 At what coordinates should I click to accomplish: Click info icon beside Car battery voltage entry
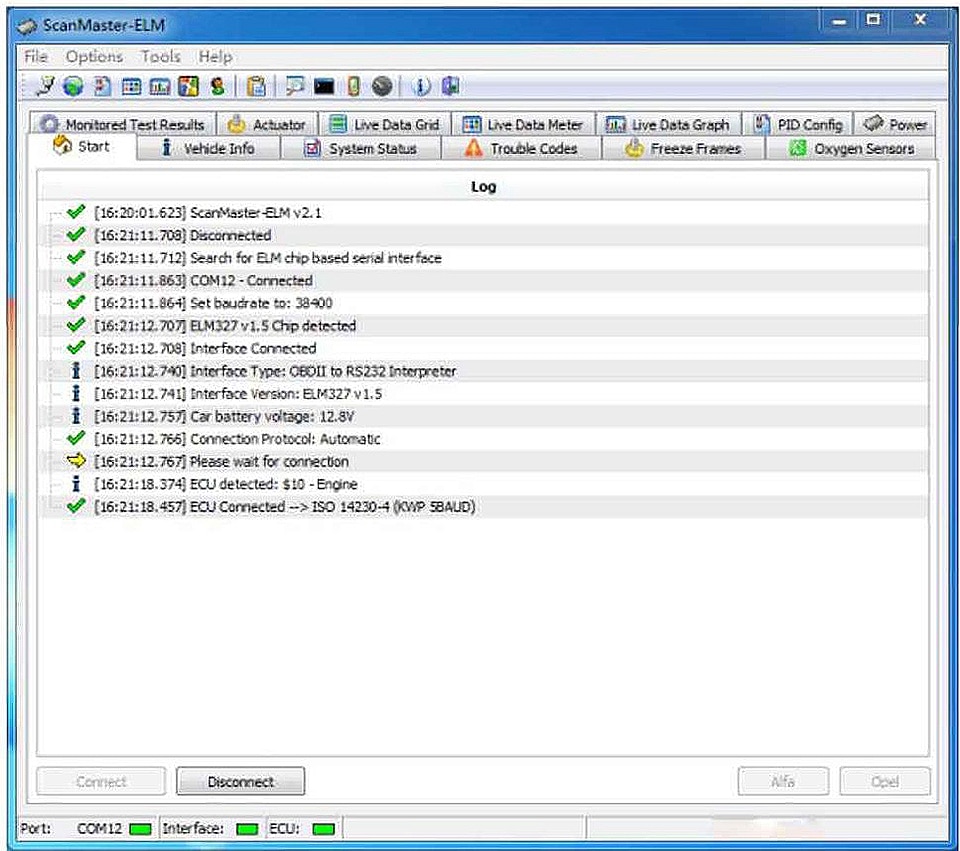click(x=76, y=416)
